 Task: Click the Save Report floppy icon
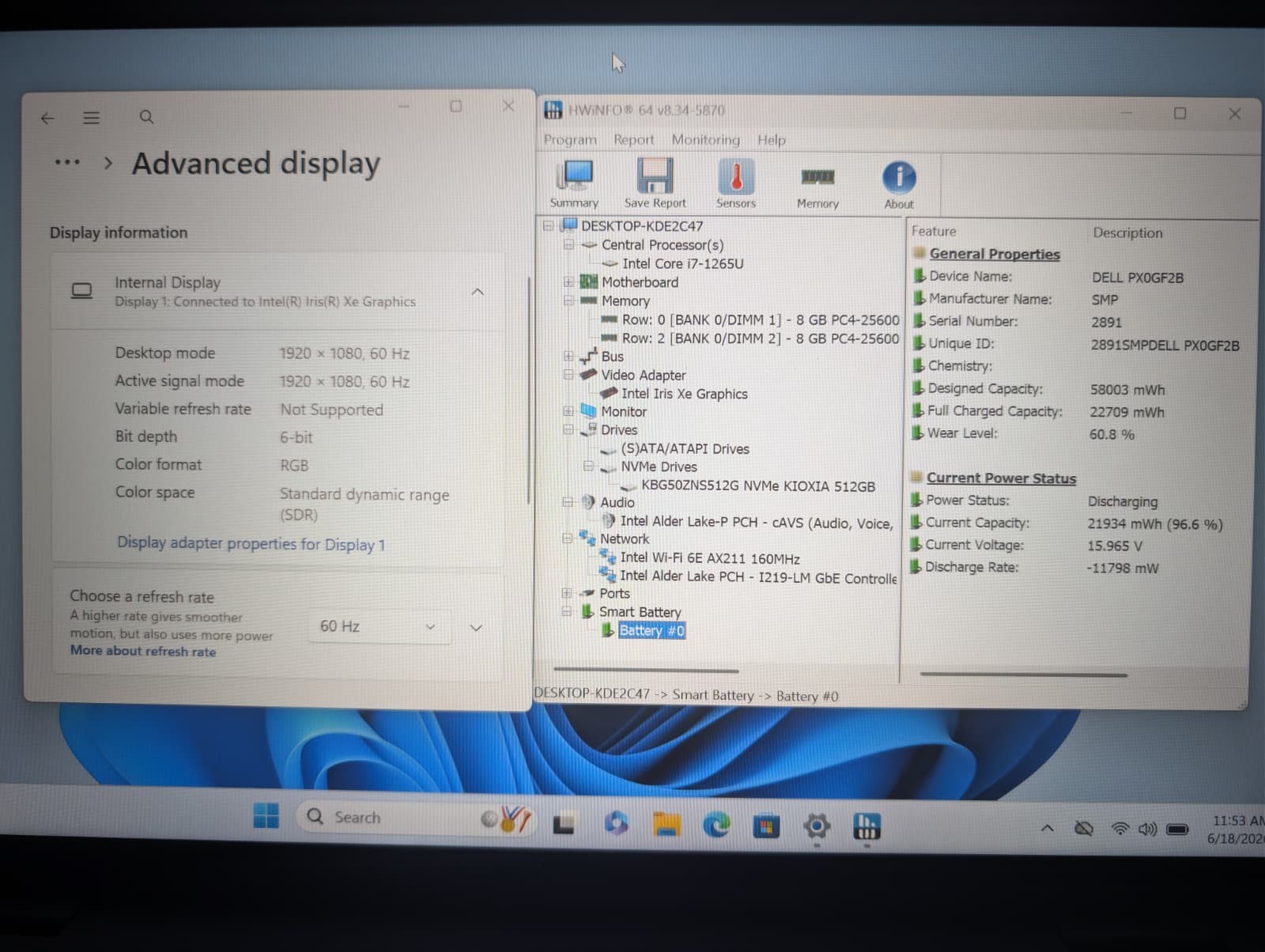click(655, 183)
